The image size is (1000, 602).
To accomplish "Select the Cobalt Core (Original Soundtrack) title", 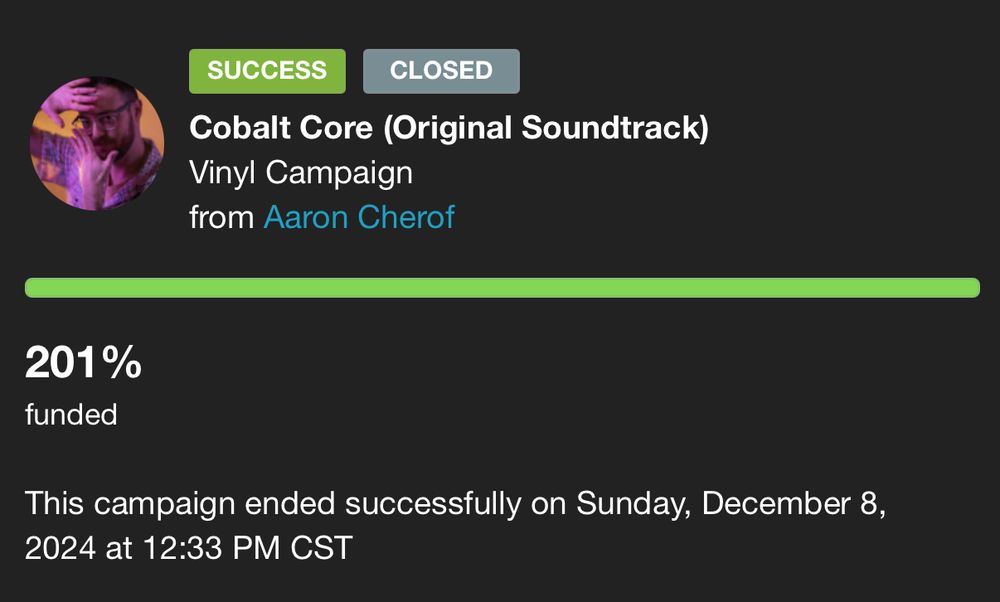I will (449, 128).
